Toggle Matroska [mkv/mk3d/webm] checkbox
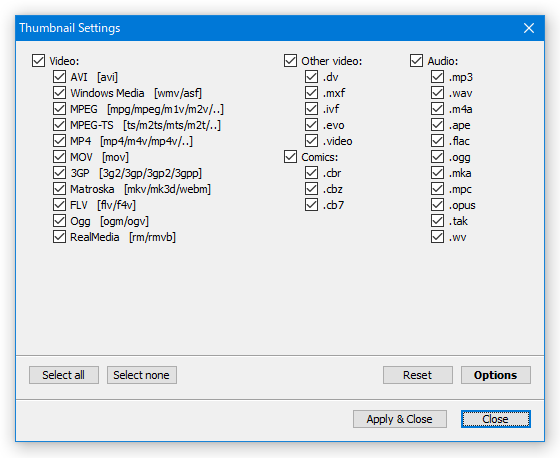Viewport: 560px width, 458px height. [x=60, y=189]
